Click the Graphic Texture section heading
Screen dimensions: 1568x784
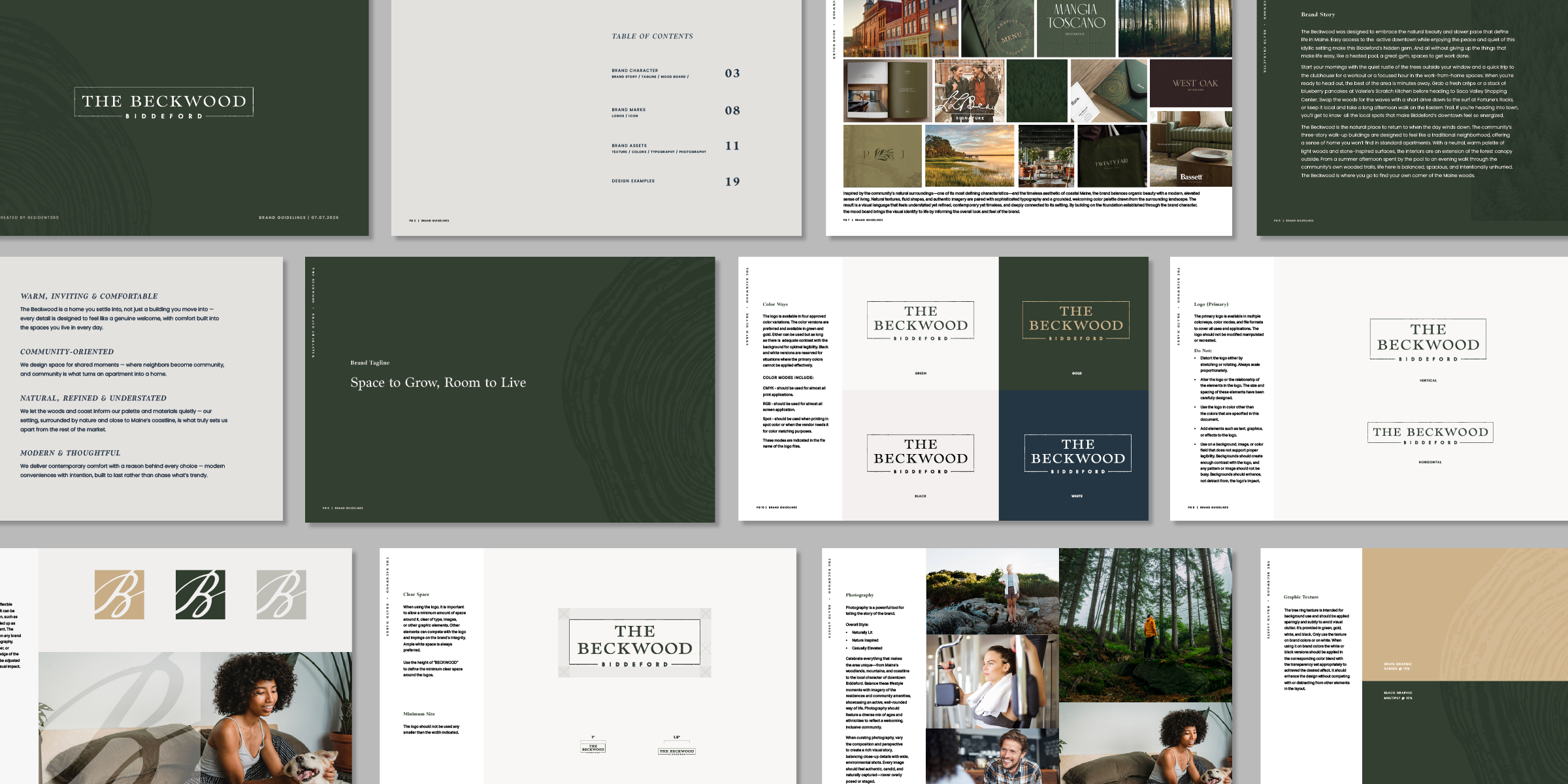point(1301,597)
